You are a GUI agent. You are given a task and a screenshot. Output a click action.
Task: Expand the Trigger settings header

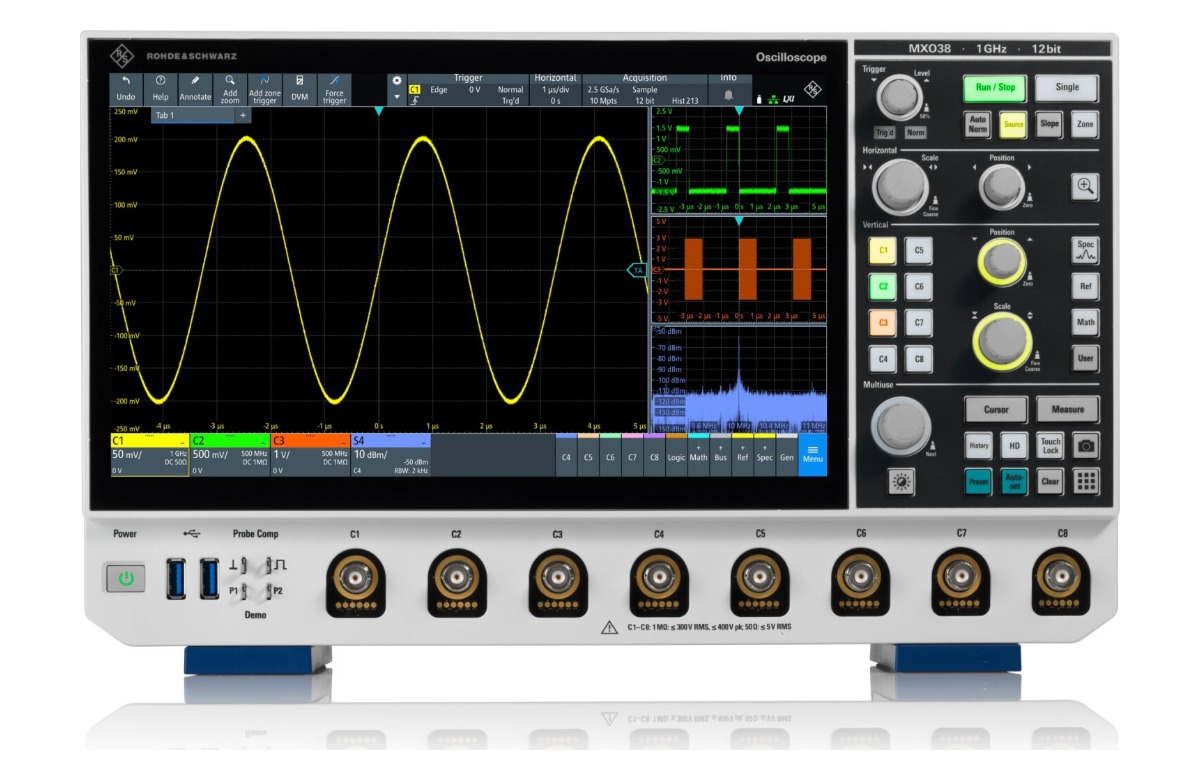(x=468, y=78)
